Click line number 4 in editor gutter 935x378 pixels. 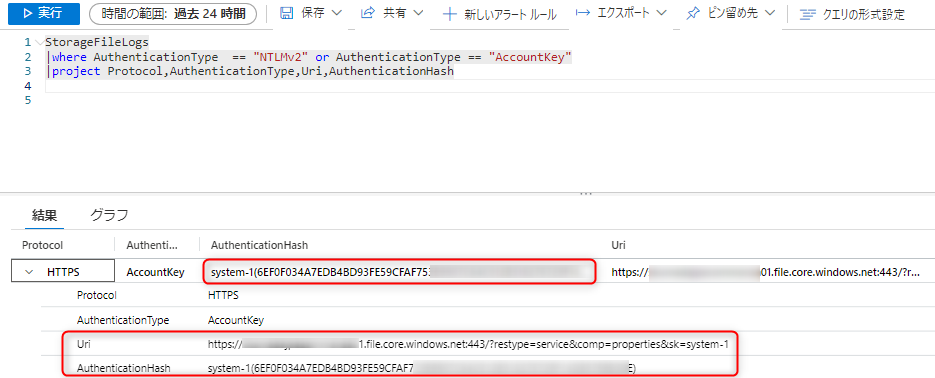tap(27, 86)
